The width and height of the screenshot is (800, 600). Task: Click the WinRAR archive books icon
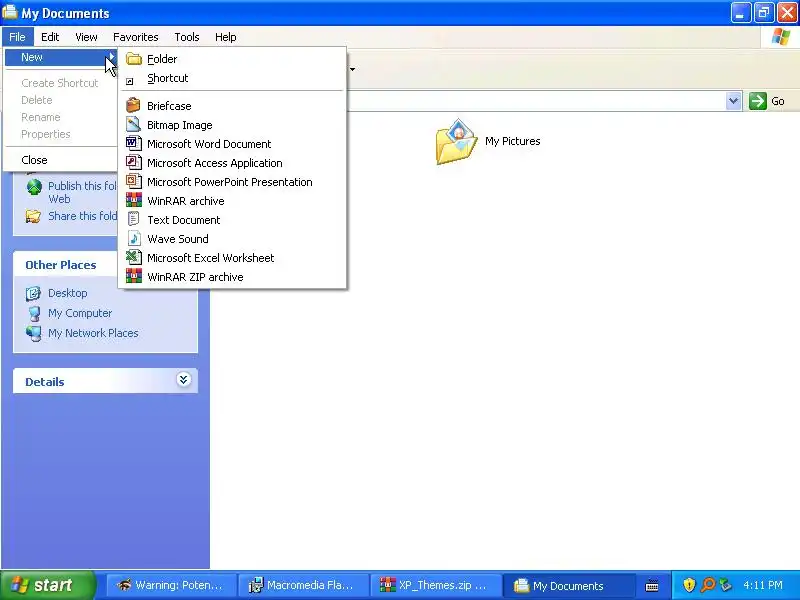pos(134,200)
